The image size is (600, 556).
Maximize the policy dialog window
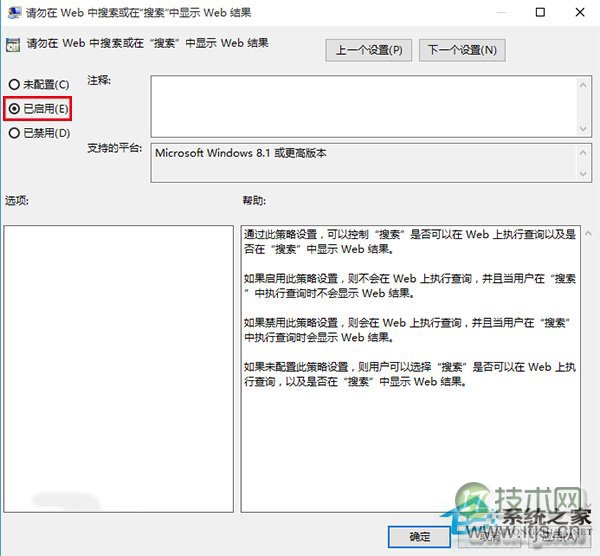540,12
